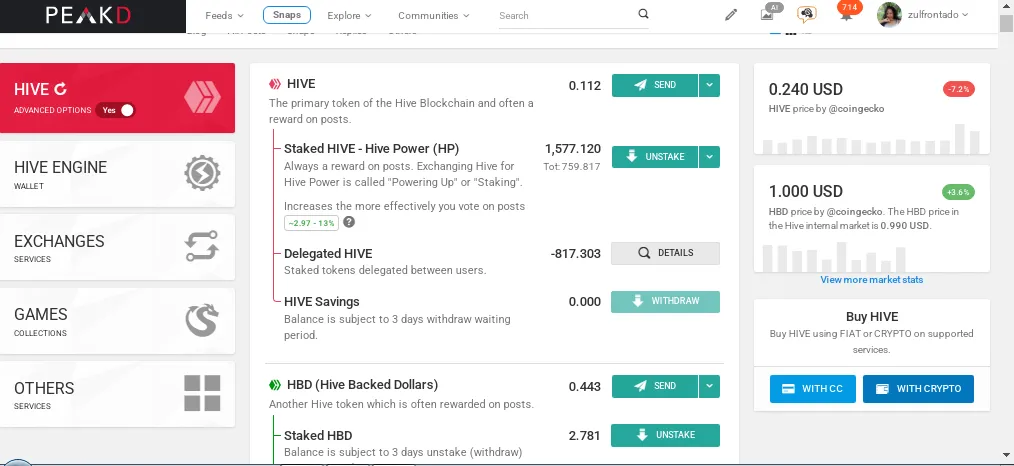
Task: Click the 0.112 HIVE balance
Action: click(x=585, y=85)
